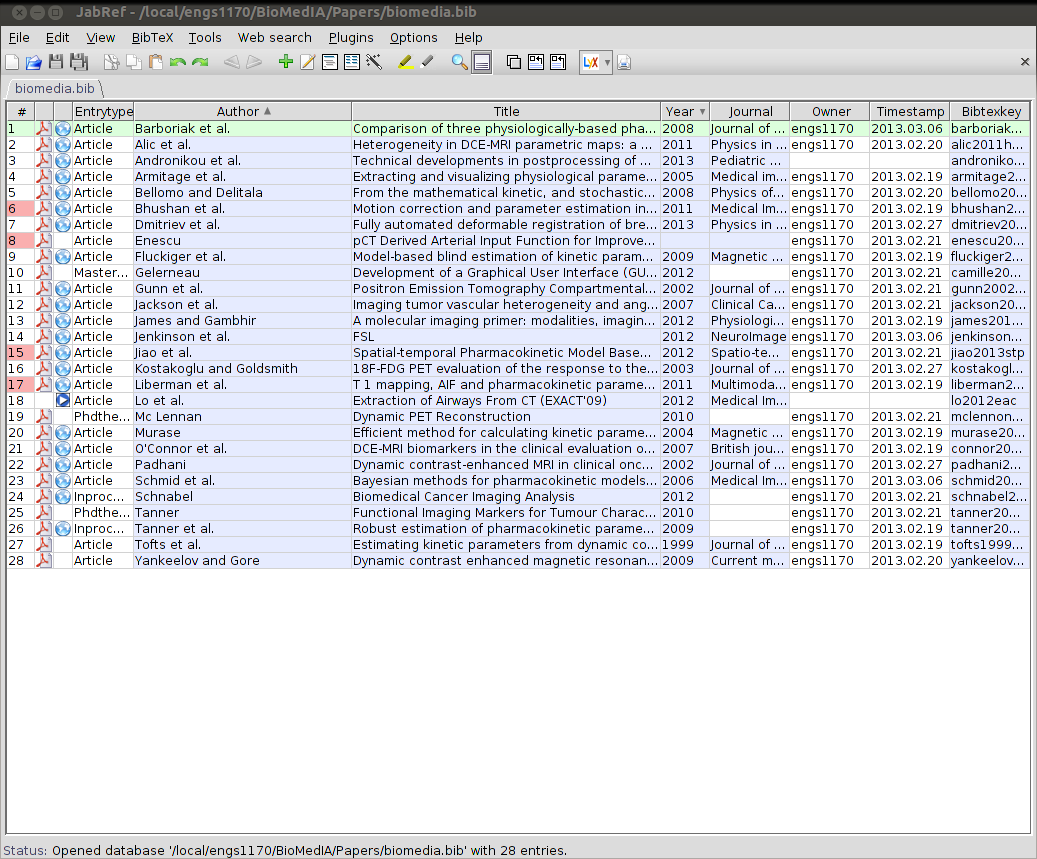1037x859 pixels.
Task: Select 'jiao2013stp' bibtexkey cell
Action: (989, 352)
